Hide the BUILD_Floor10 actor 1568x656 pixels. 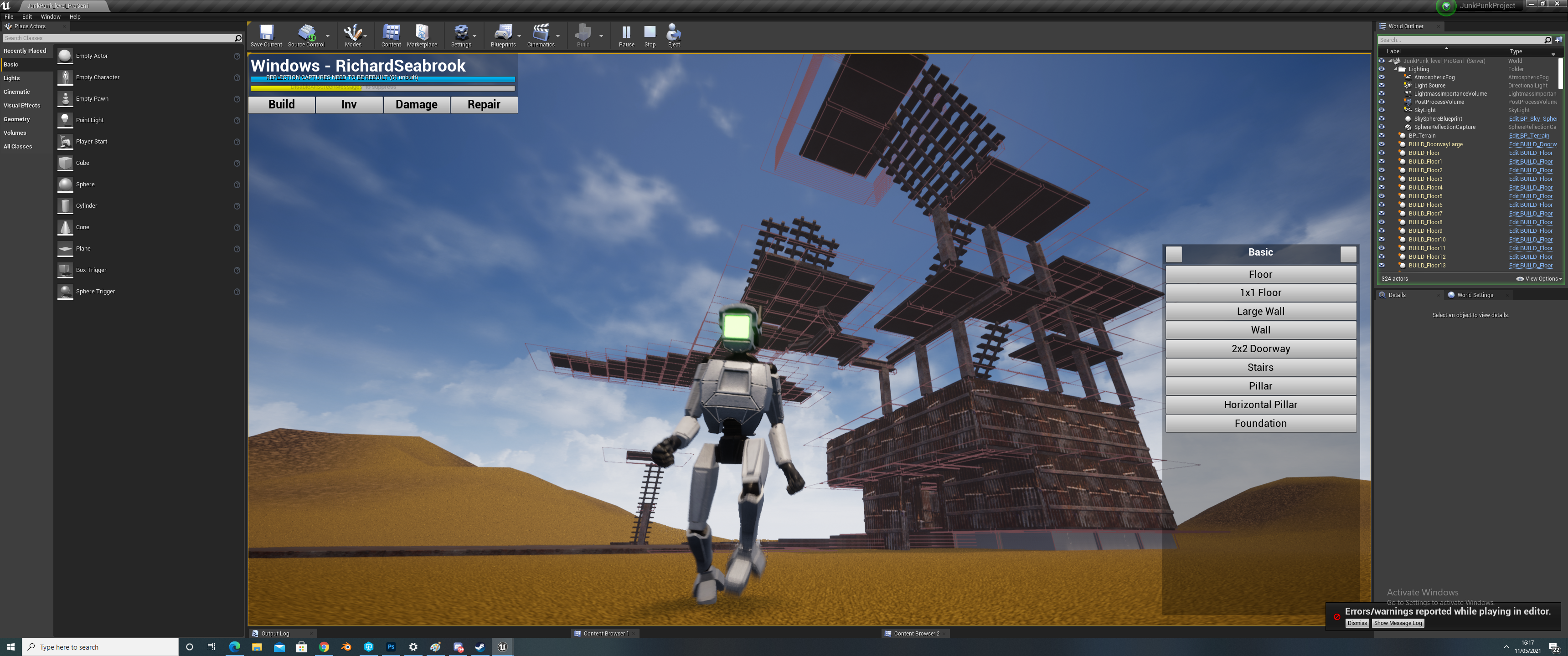click(1382, 239)
